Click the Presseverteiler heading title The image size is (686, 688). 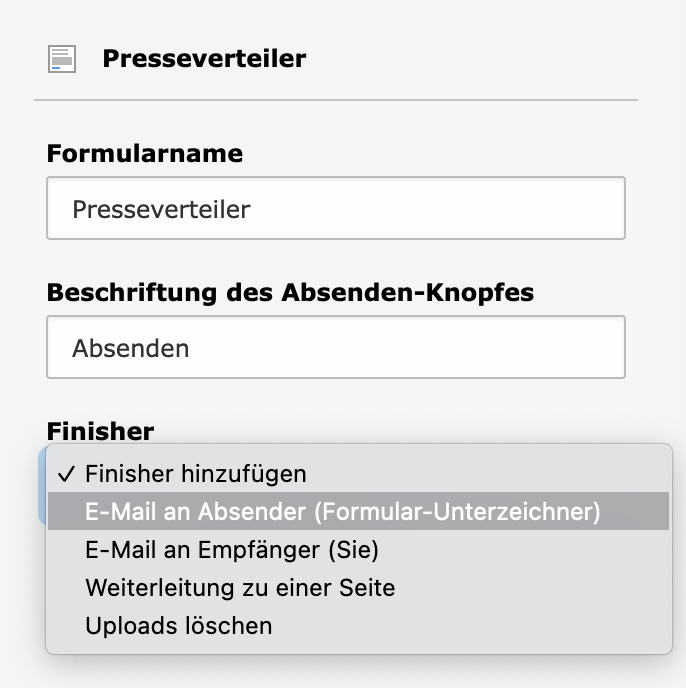pos(204,59)
